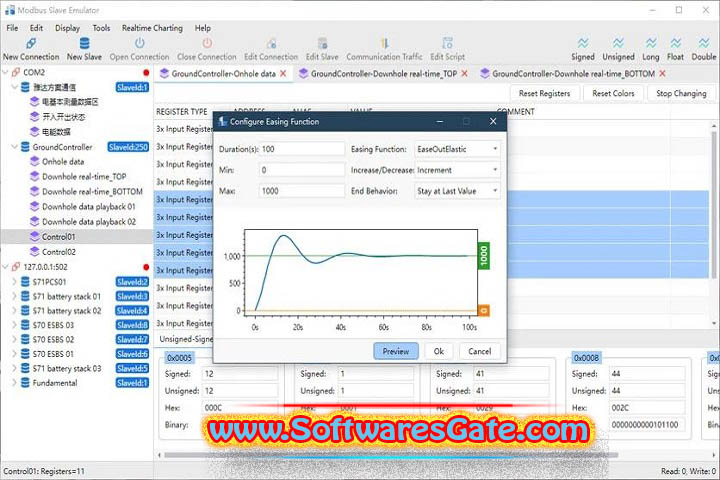Screen dimensions: 720x480
Task: Click the New Slave toolbar icon
Action: pos(84,44)
